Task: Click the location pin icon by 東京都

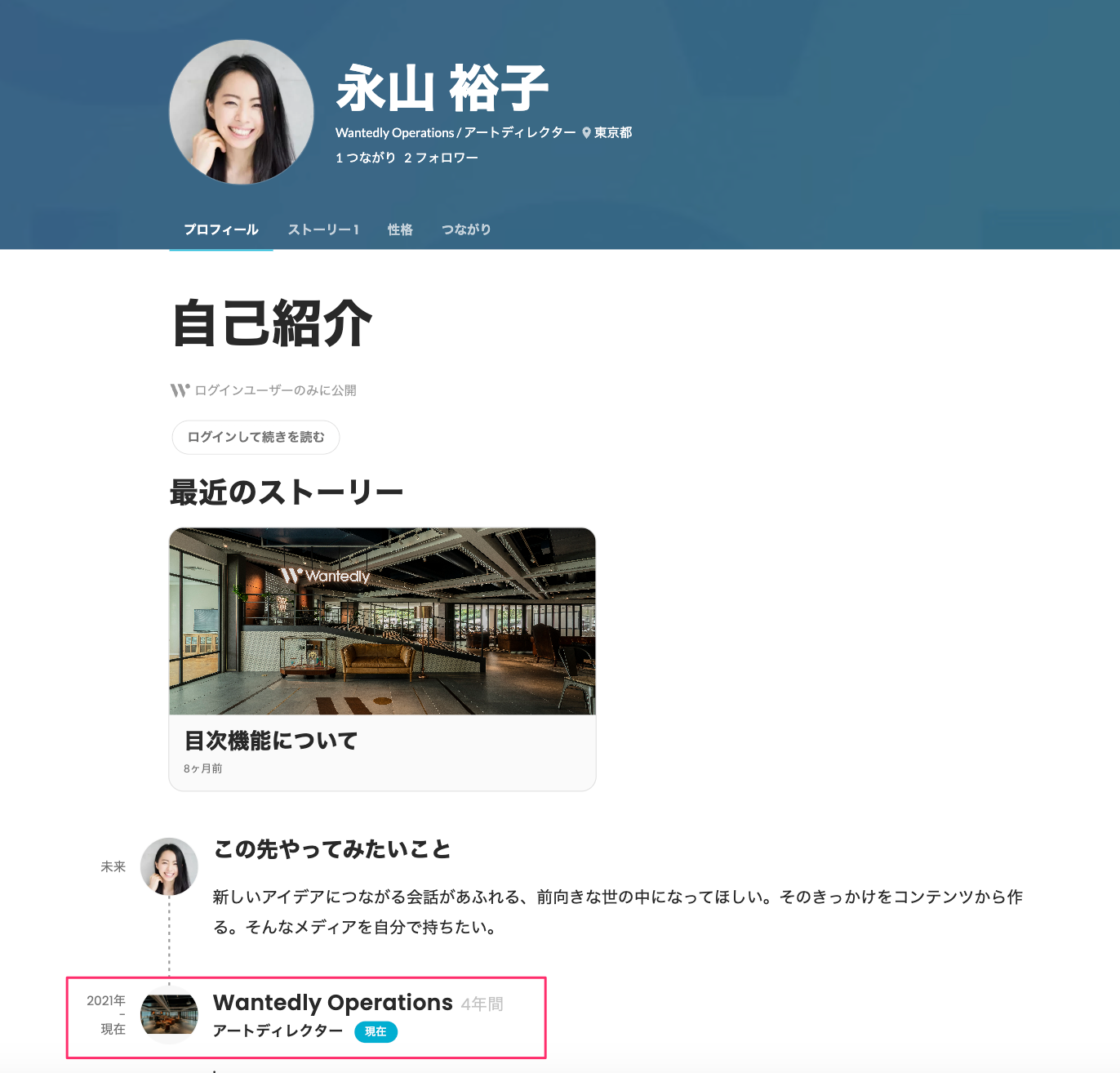Action: tap(586, 133)
